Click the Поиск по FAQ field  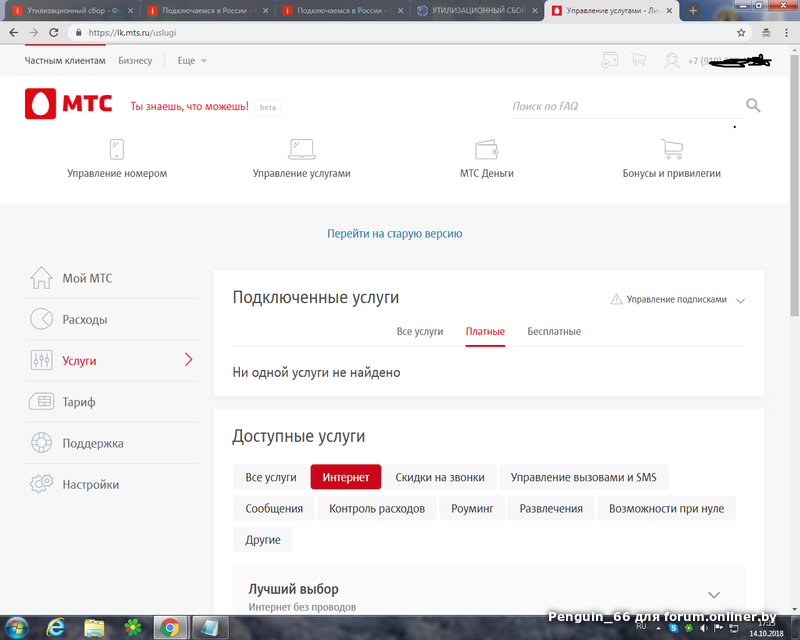(620, 106)
